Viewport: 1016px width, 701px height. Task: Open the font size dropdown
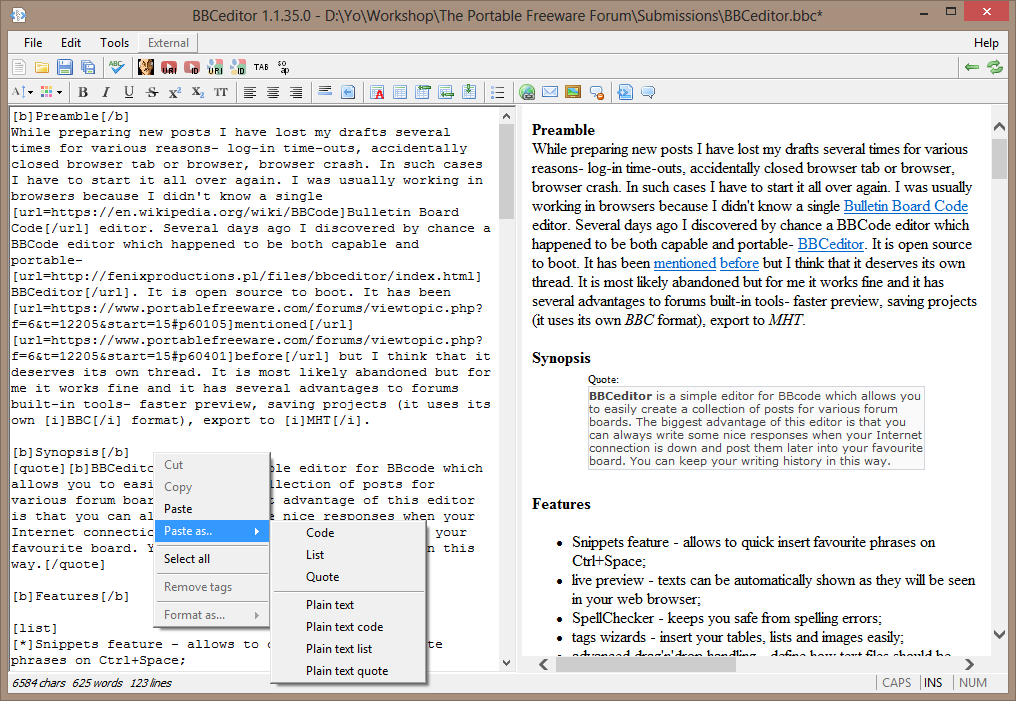click(x=22, y=93)
